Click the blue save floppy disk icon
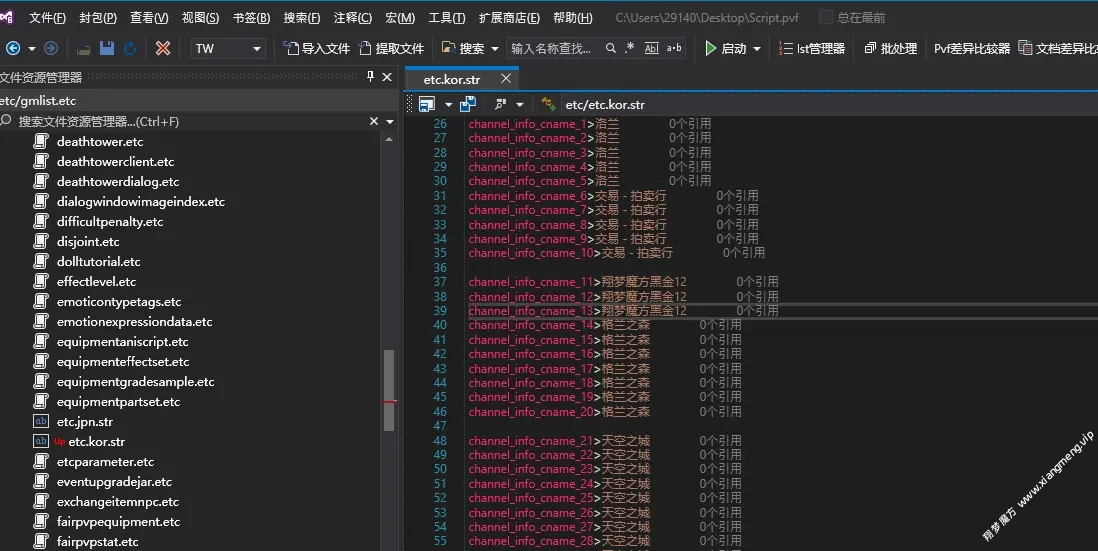 (x=106, y=48)
